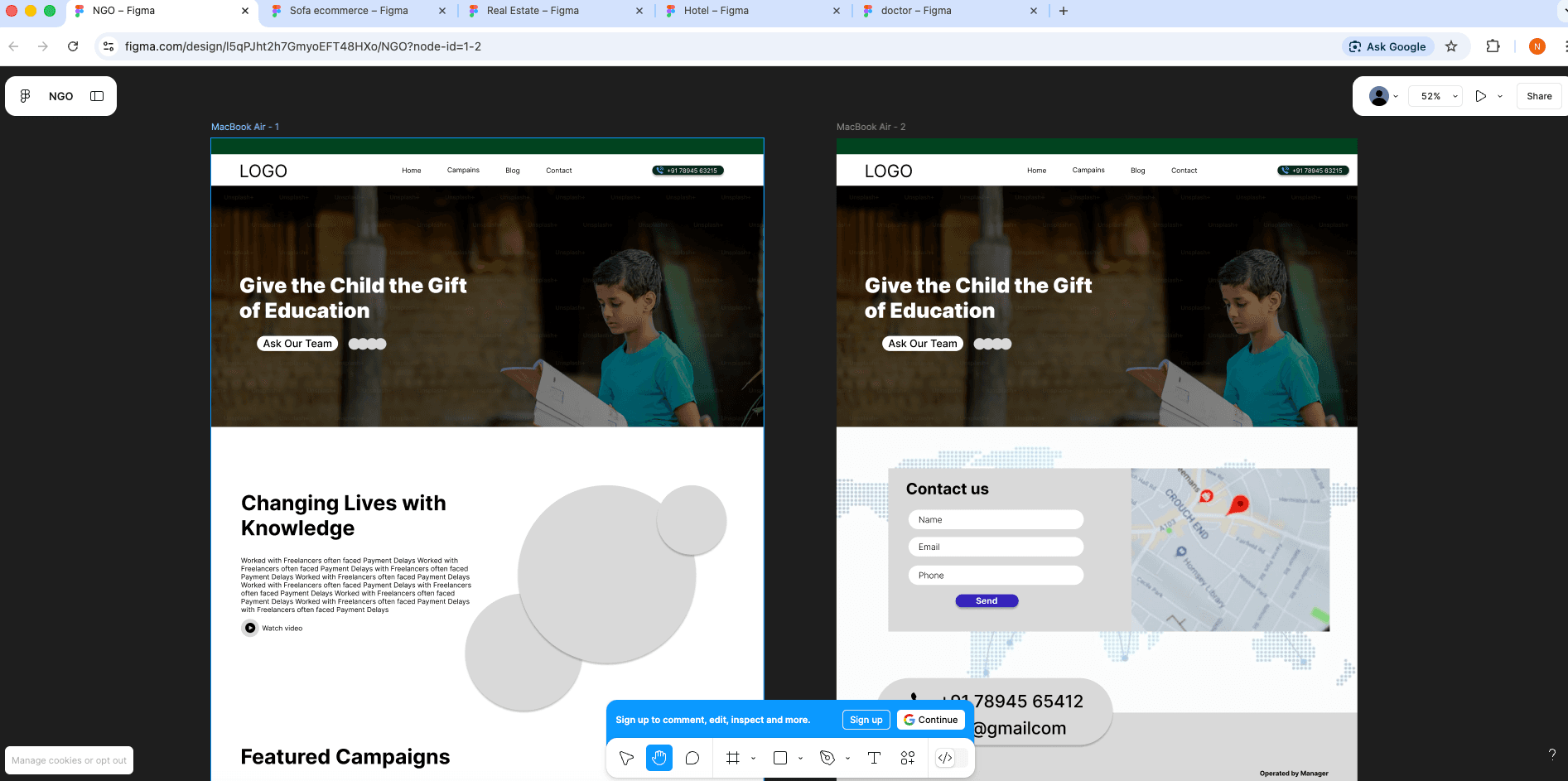Expand the user avatar dropdown in Figma

pos(1396,96)
